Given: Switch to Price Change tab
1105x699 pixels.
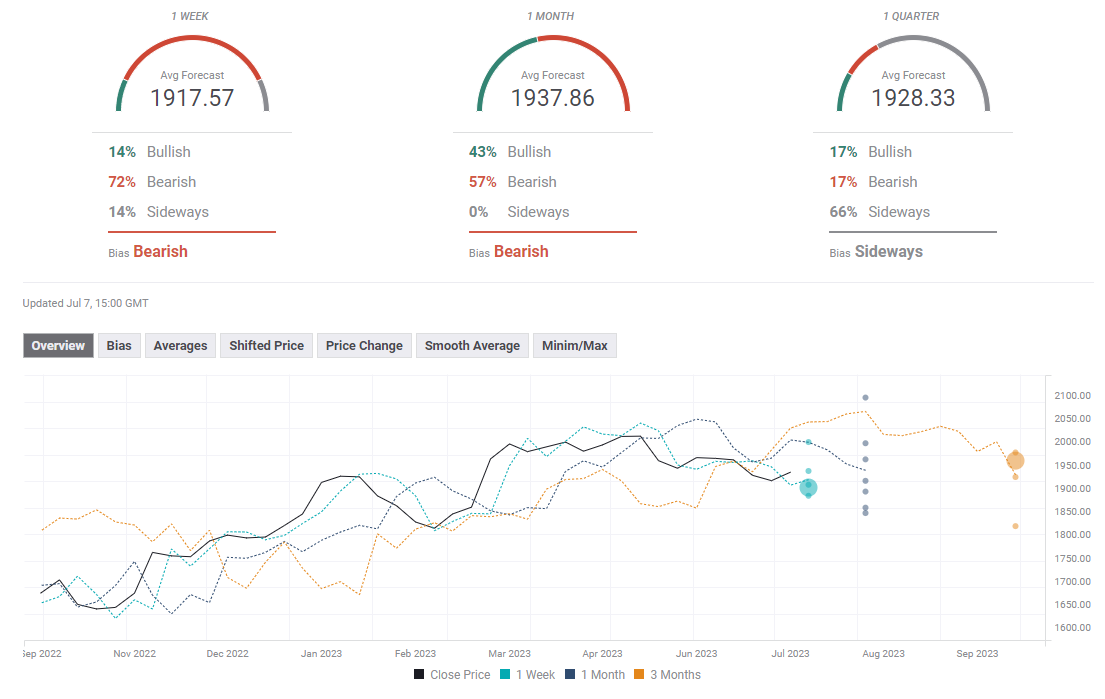Looking at the screenshot, I should (364, 346).
